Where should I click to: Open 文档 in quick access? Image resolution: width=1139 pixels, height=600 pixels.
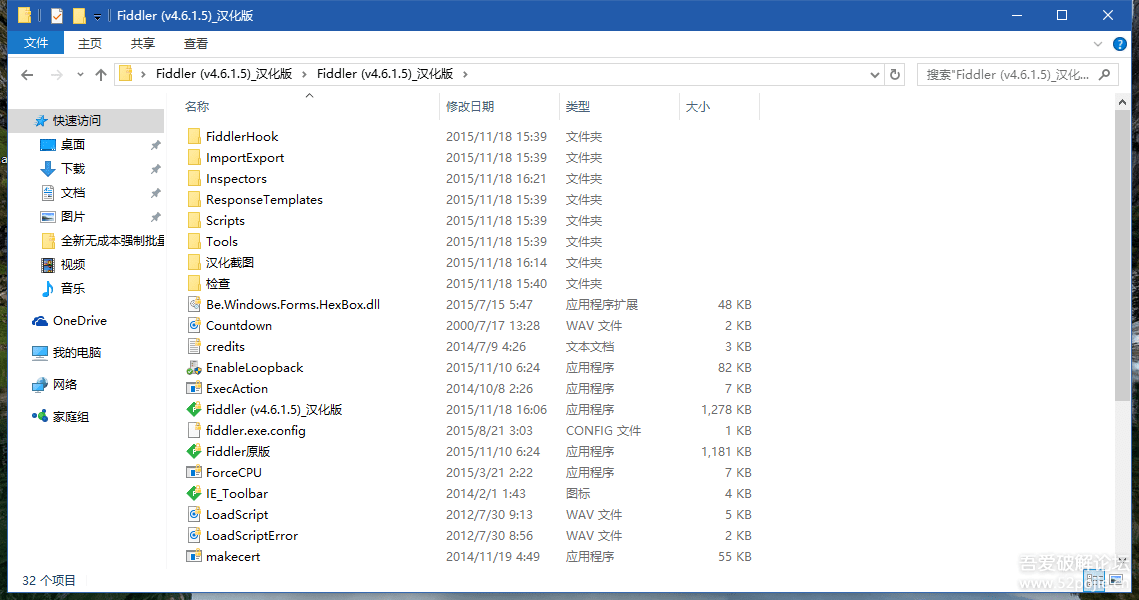click(x=62, y=193)
